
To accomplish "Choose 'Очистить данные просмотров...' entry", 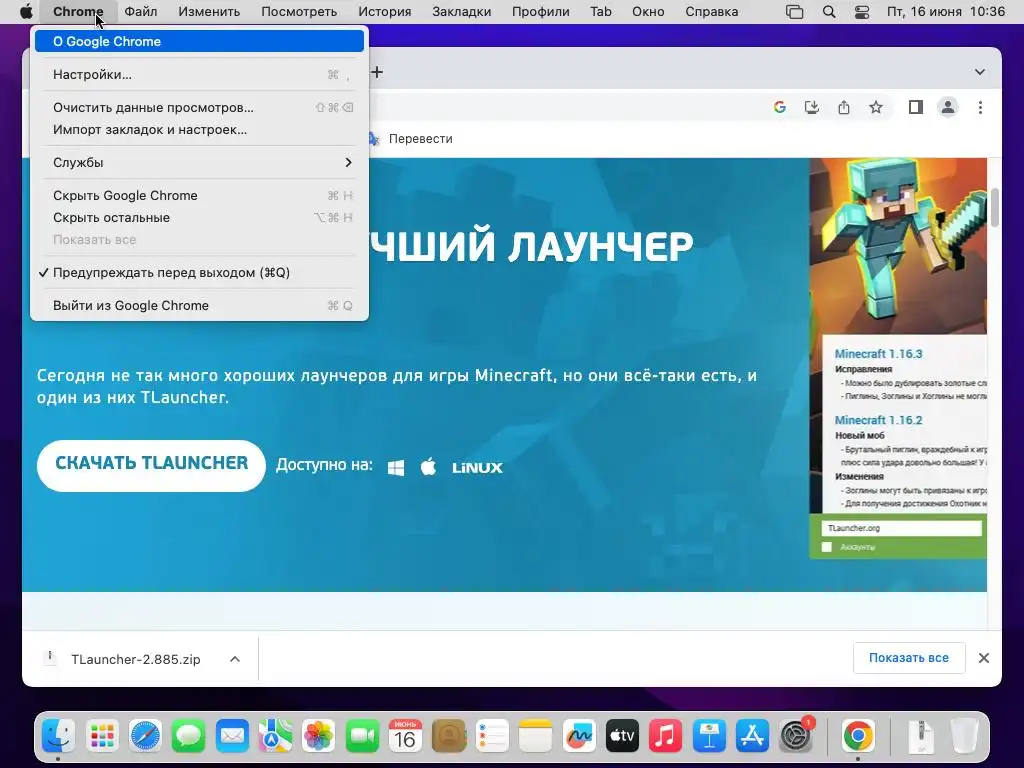I will [199, 108].
